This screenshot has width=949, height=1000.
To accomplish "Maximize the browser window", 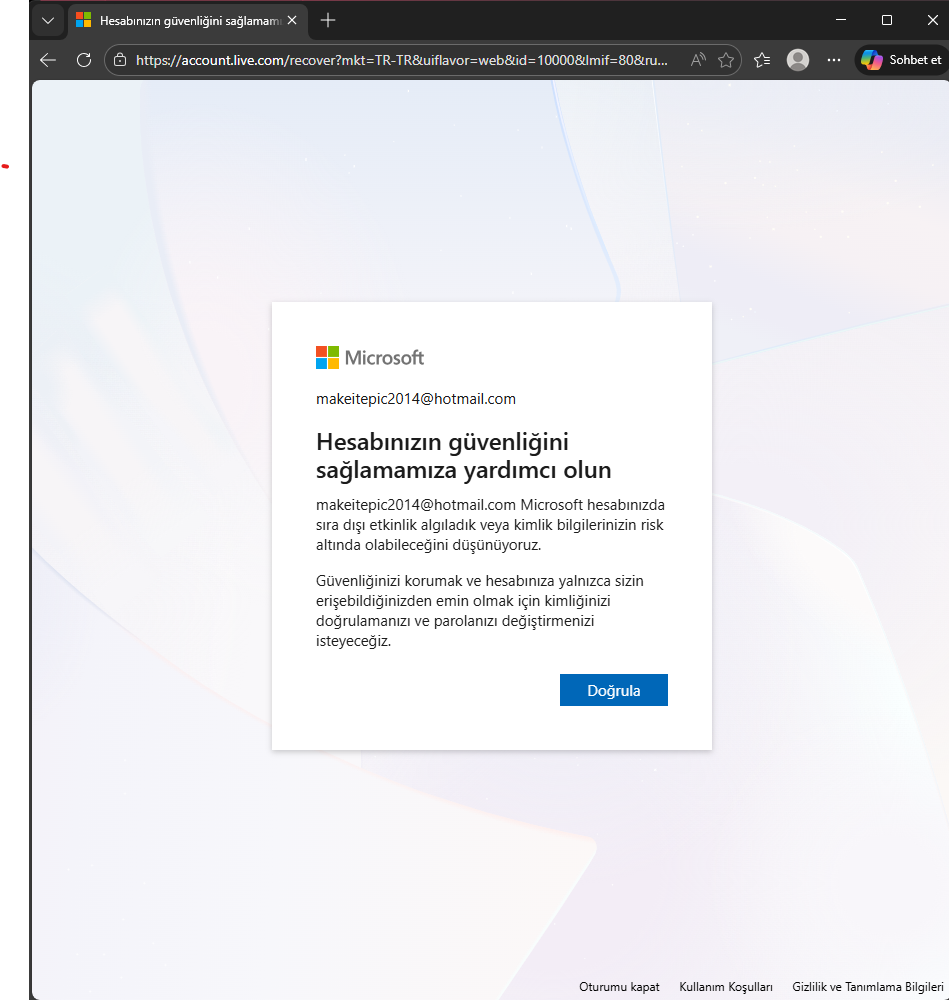I will click(x=886, y=20).
